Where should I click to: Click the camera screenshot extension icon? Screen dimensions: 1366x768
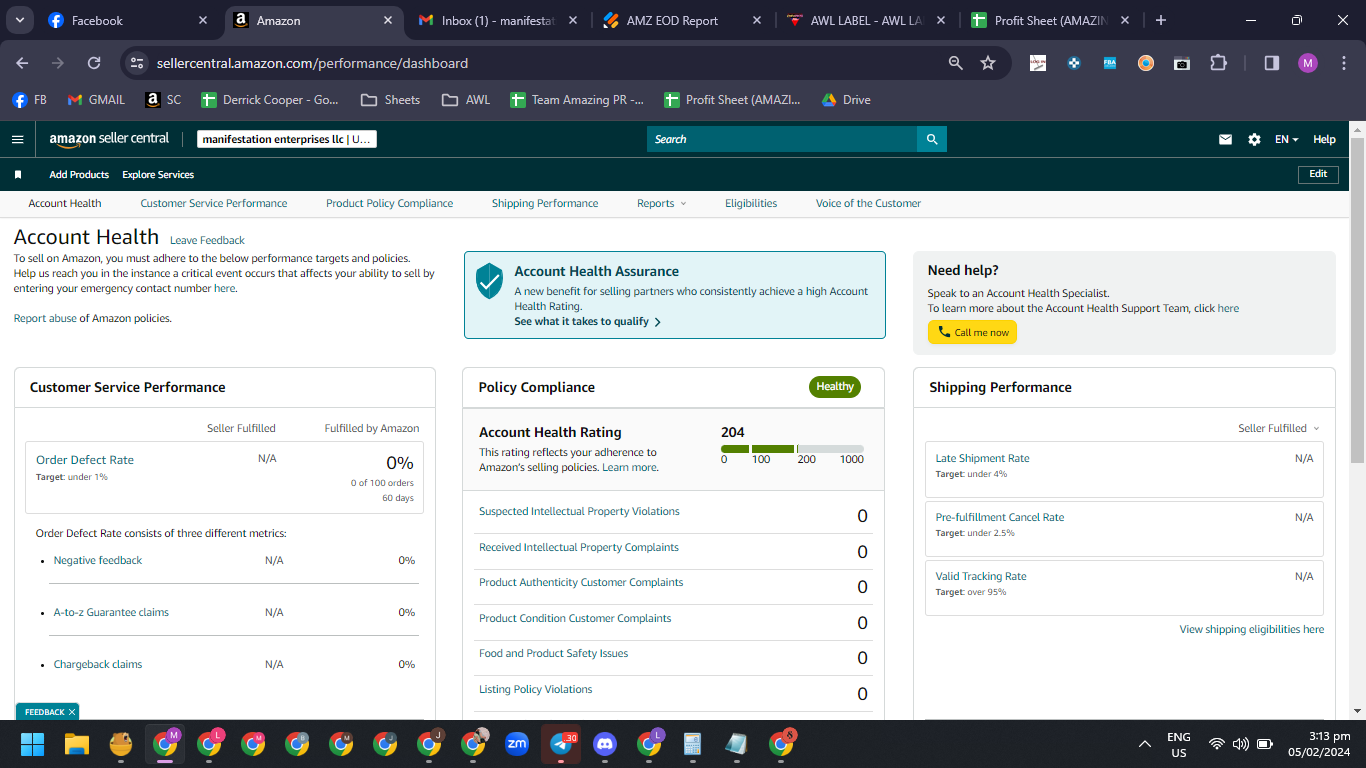[1182, 63]
